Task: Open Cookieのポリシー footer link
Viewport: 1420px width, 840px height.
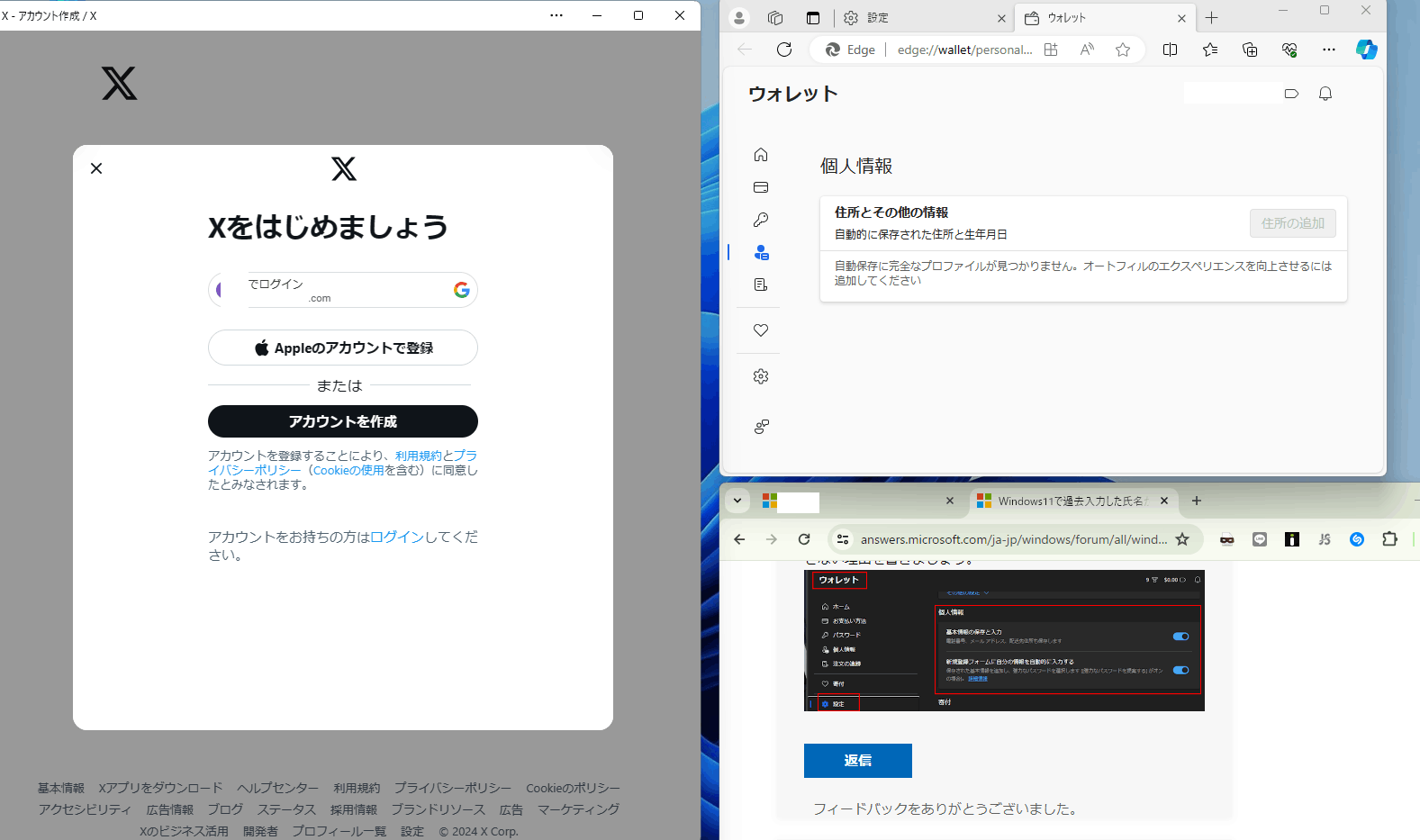Action: click(x=573, y=788)
